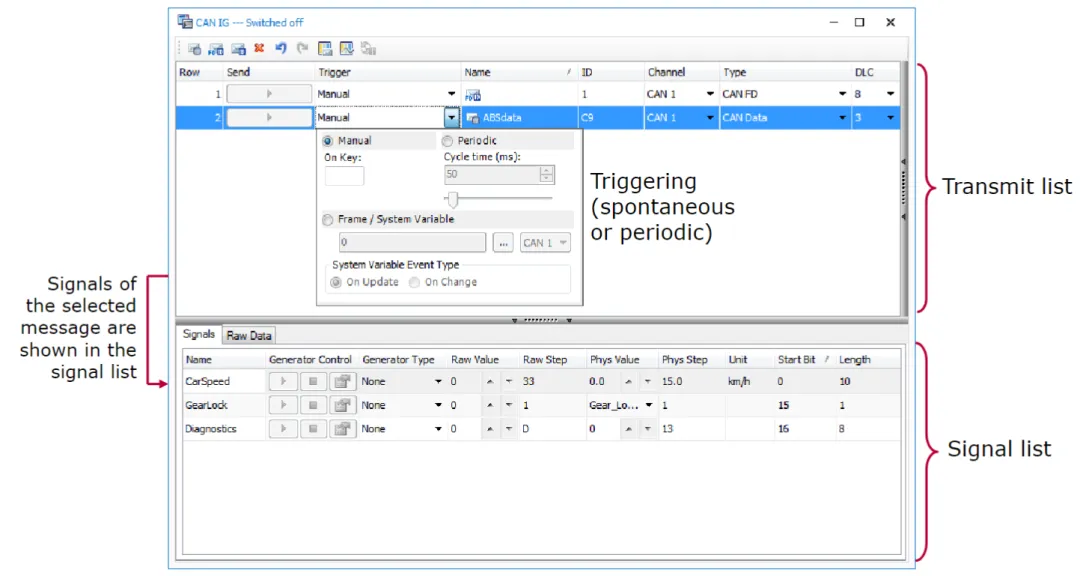The height and width of the screenshot is (576, 1080).
Task: Click the ABSdata message name
Action: click(502, 118)
